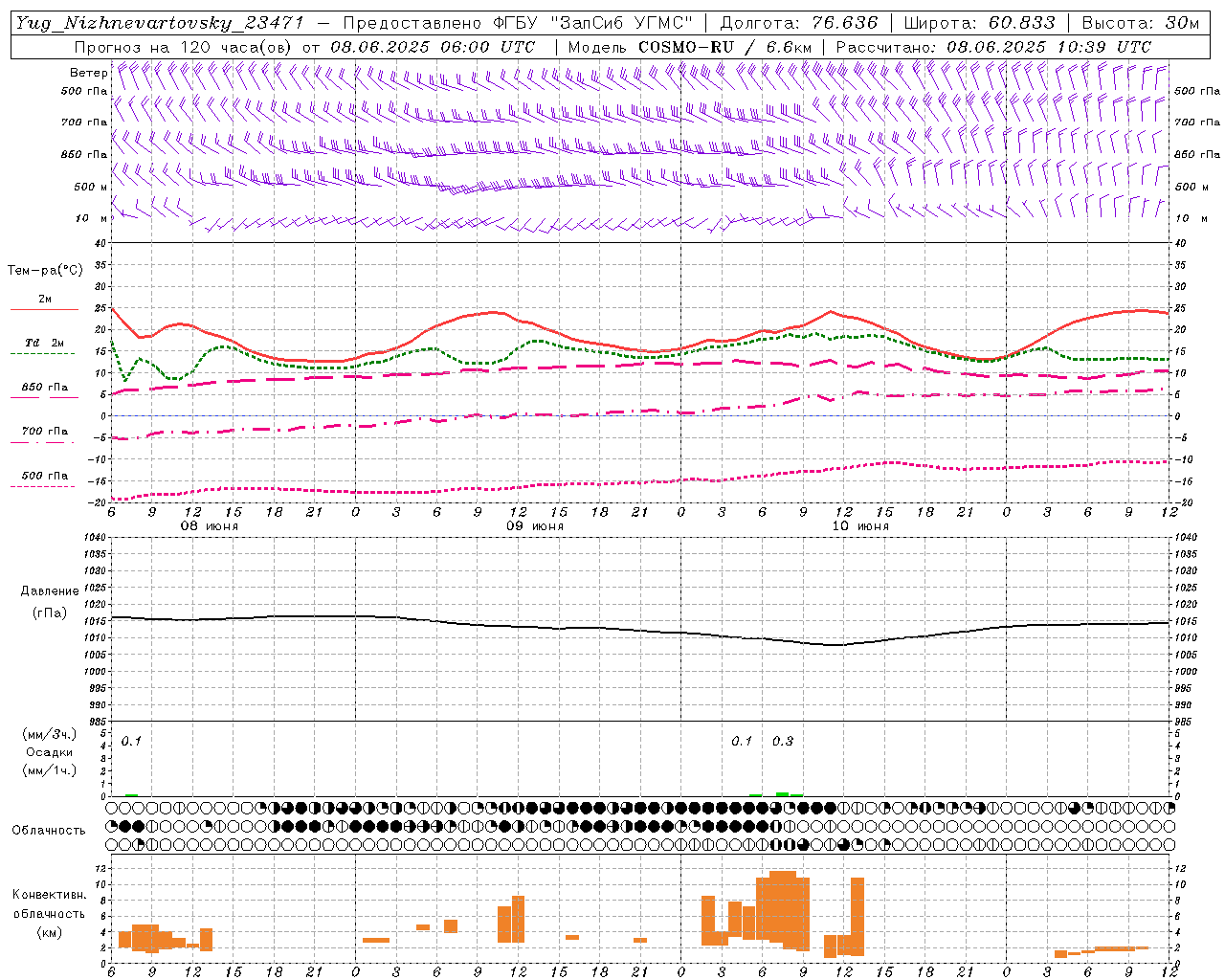Image resolution: width=1225 pixels, height=980 pixels.
Task: Click the '(км)' convective cloud unit label
Action: click(49, 931)
